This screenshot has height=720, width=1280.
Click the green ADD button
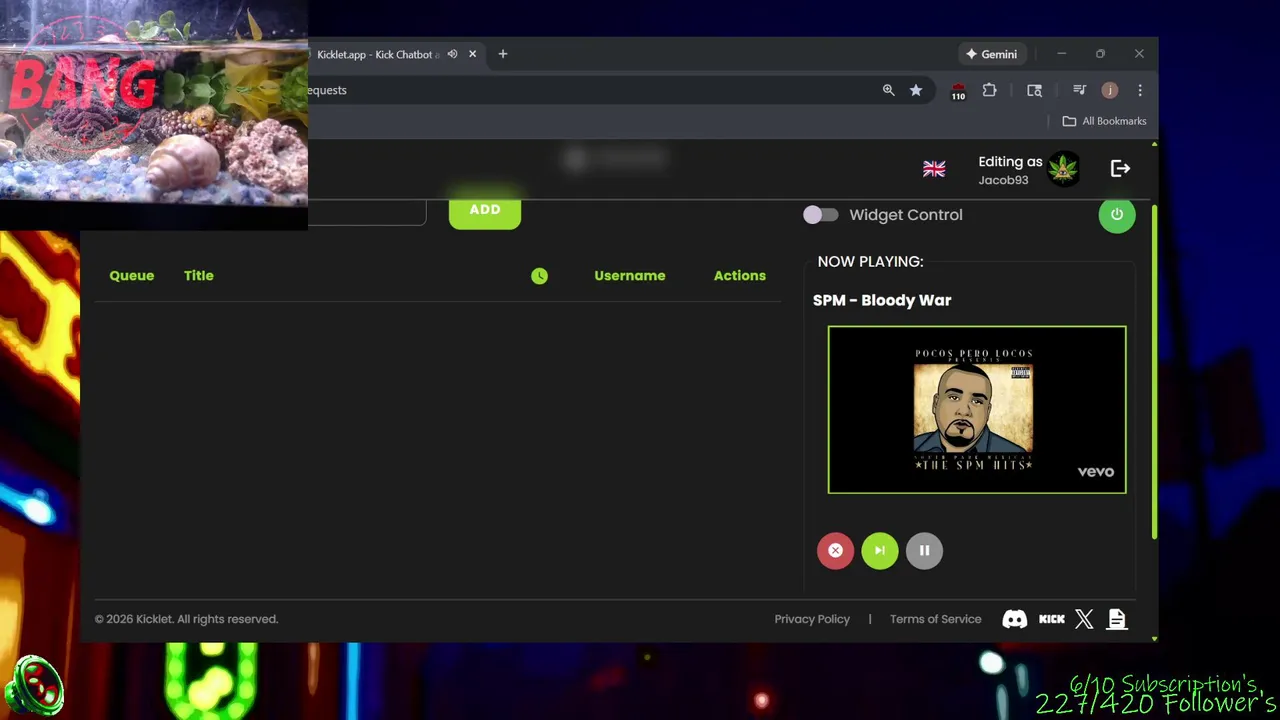(485, 210)
